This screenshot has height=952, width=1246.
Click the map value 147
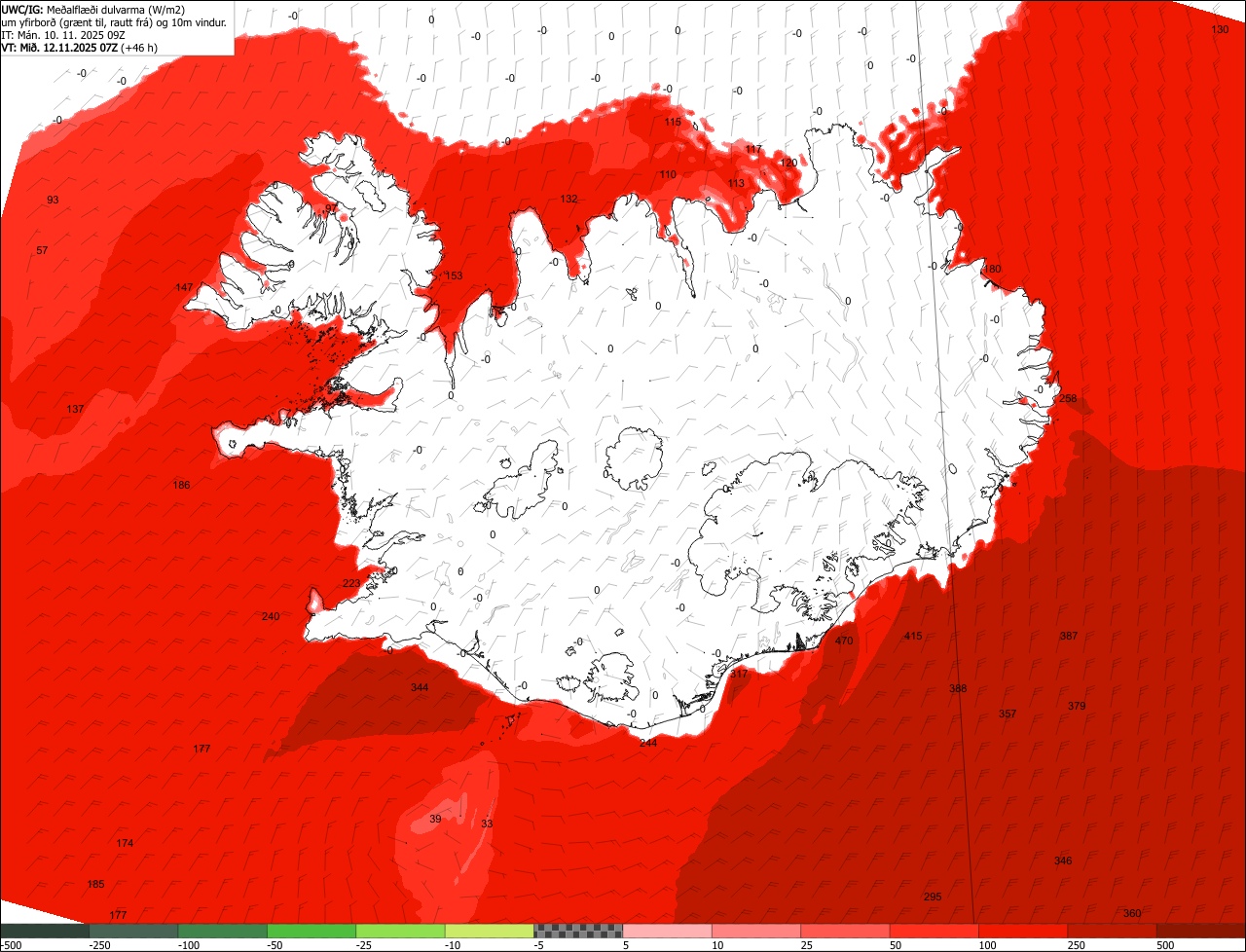point(184,288)
